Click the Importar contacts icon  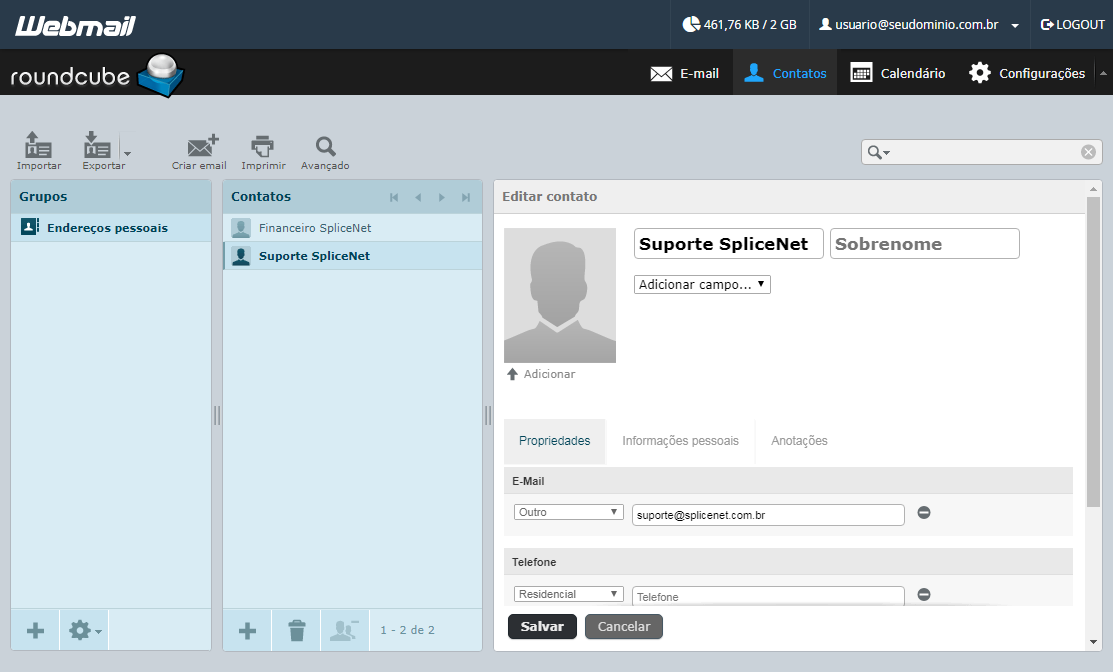tap(38, 145)
